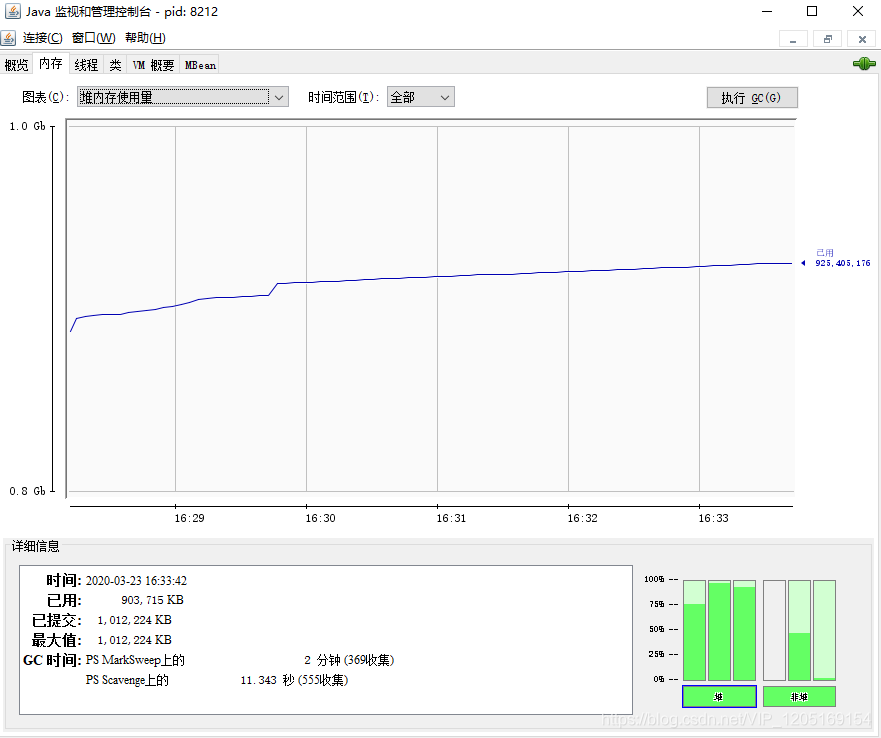
Task: Click the 16:33 time axis label
Action: tap(713, 518)
